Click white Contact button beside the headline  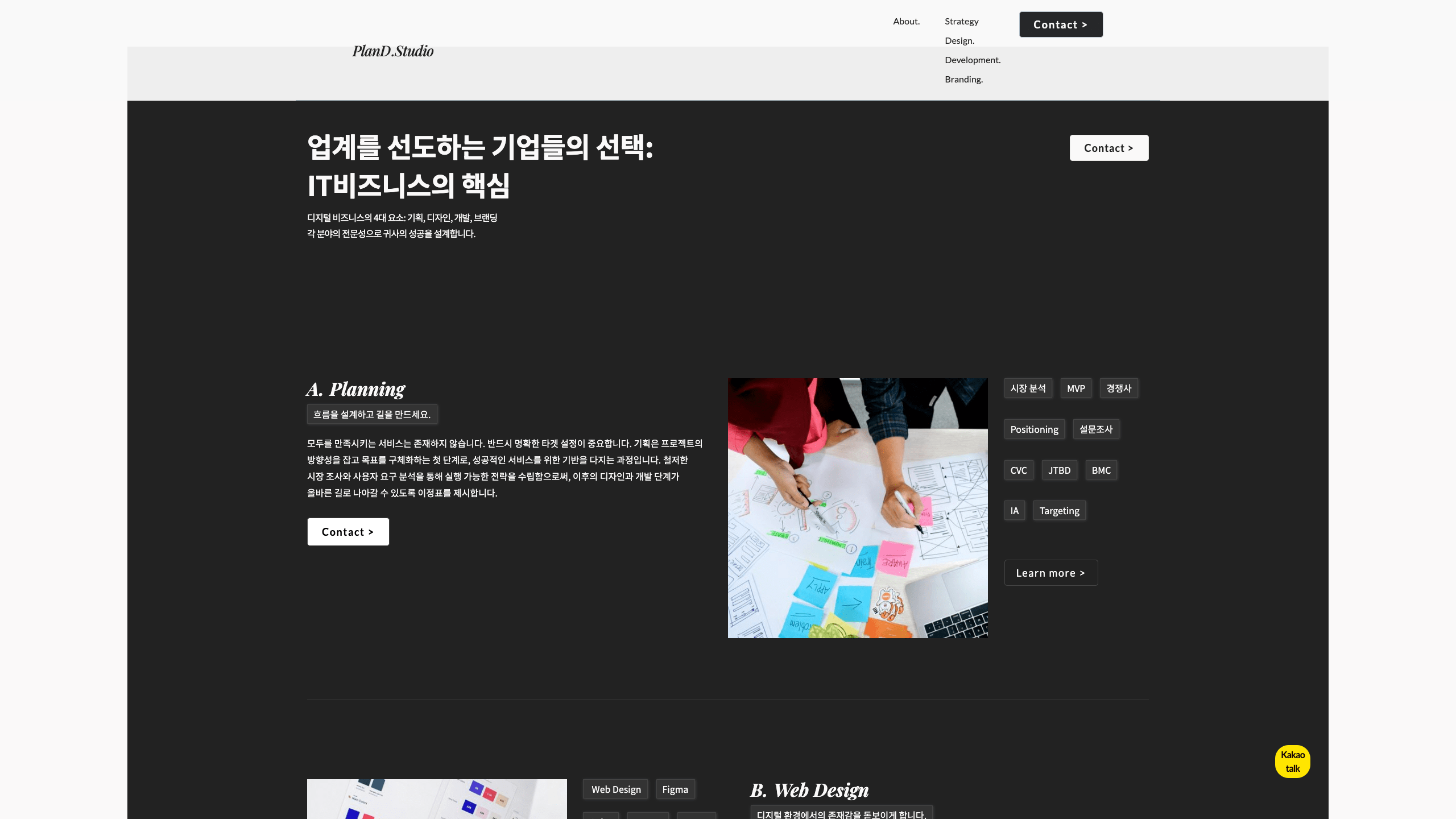coord(1108,148)
